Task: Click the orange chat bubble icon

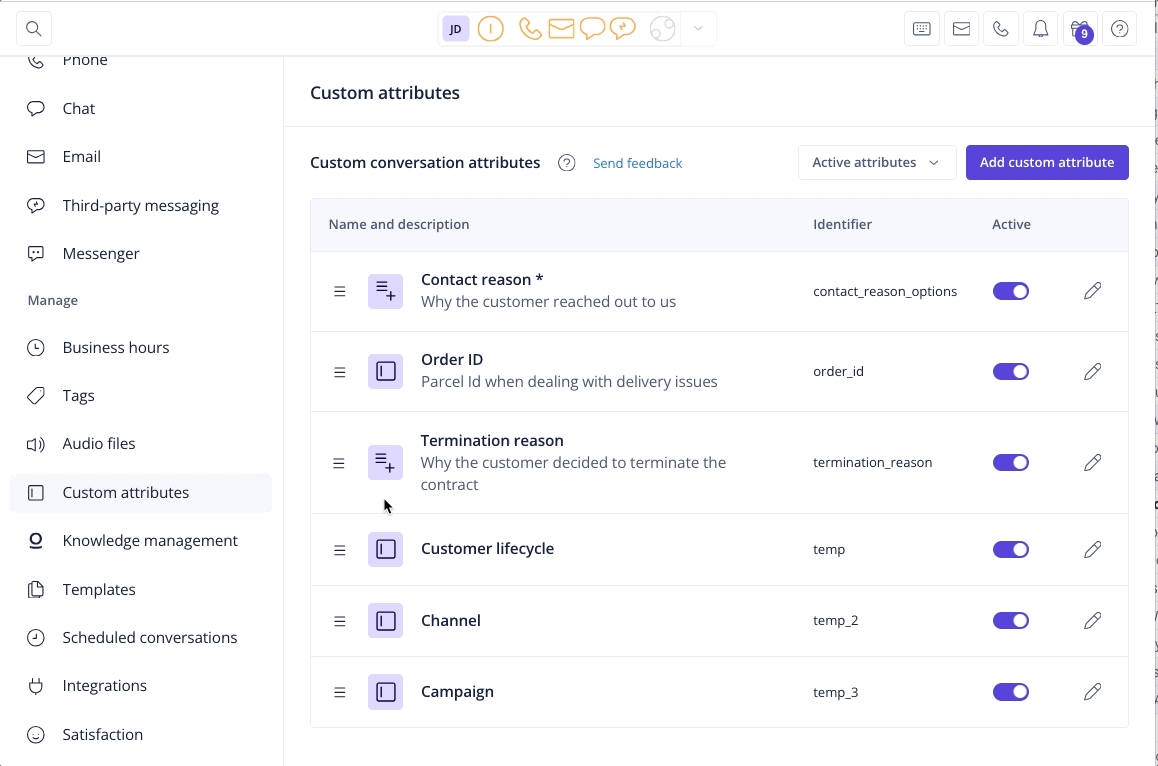Action: (x=592, y=29)
